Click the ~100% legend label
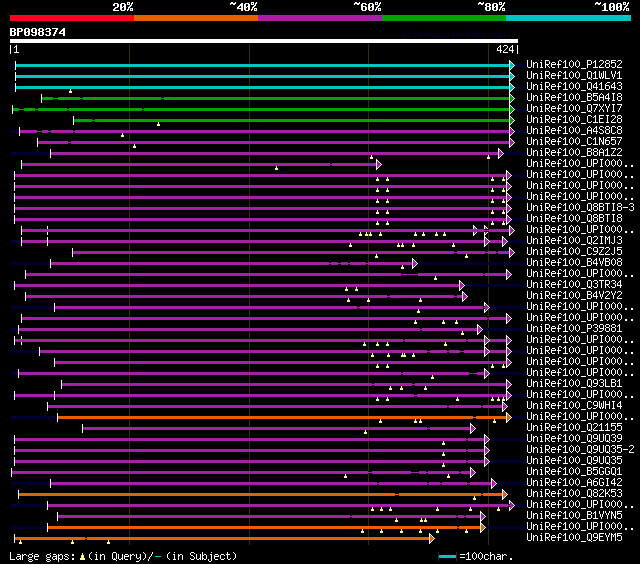The height and width of the screenshot is (564, 640). (611, 7)
